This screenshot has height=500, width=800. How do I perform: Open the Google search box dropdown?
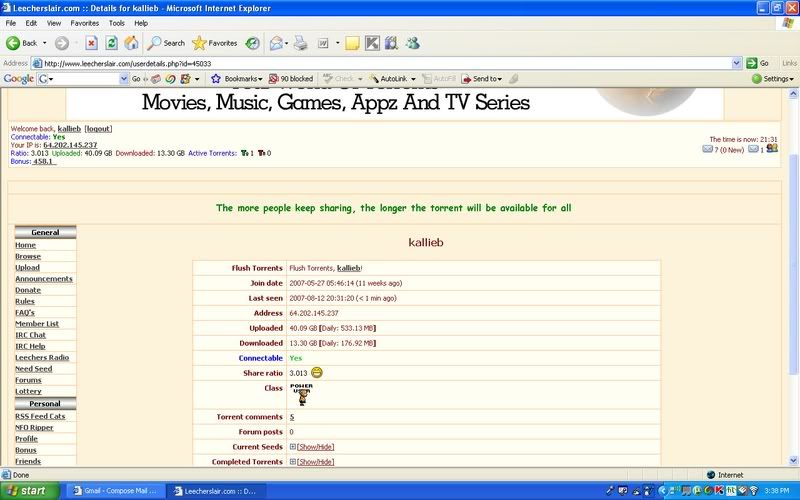(x=124, y=79)
